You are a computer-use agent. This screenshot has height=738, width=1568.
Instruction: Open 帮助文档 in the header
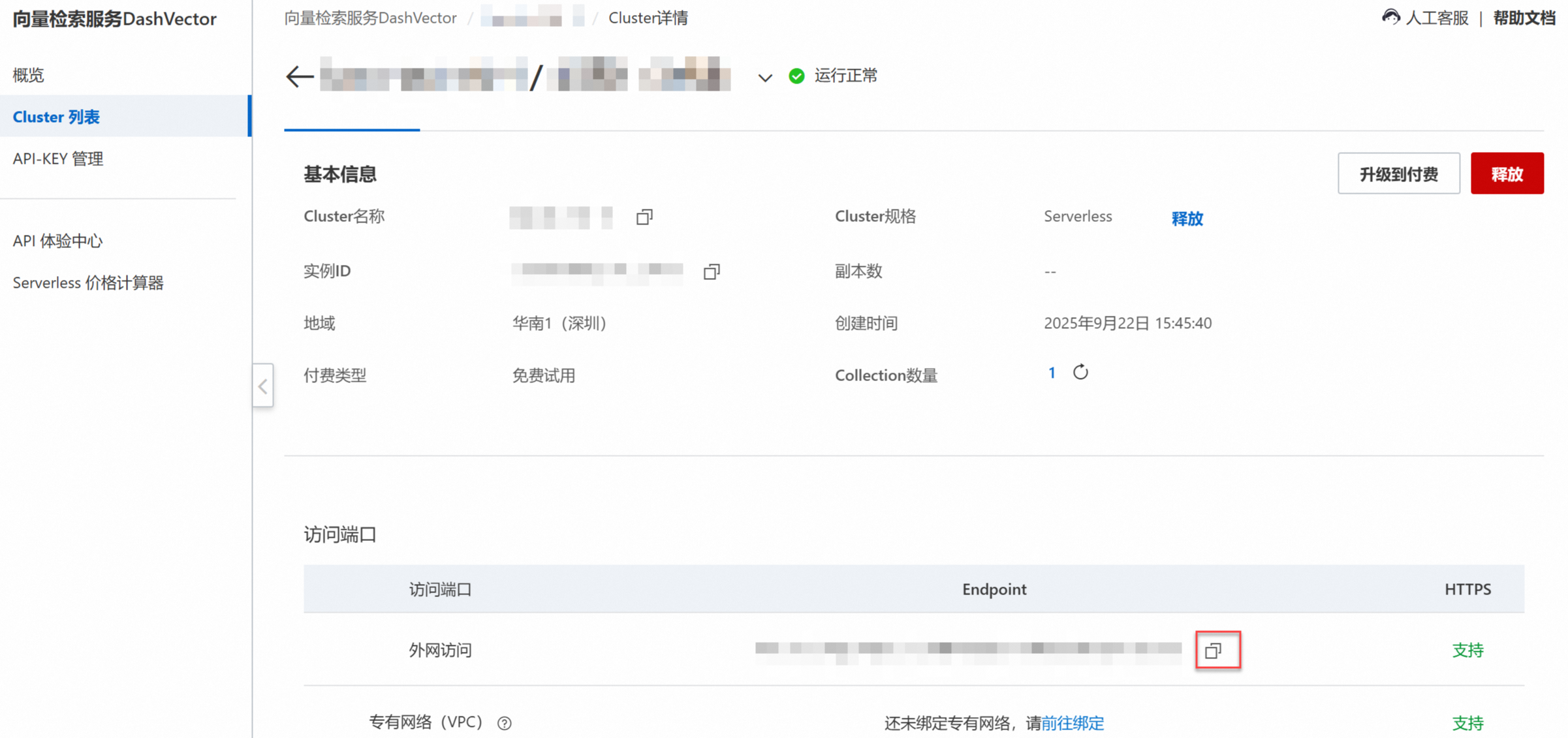(1524, 18)
